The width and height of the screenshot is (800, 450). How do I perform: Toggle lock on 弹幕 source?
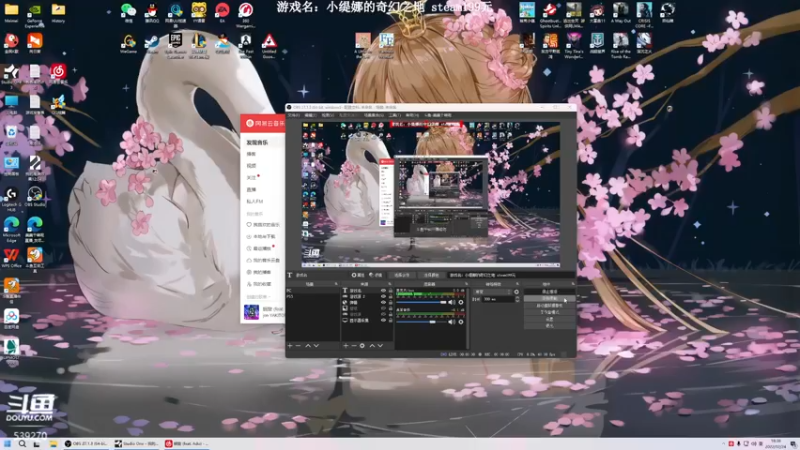coord(390,303)
